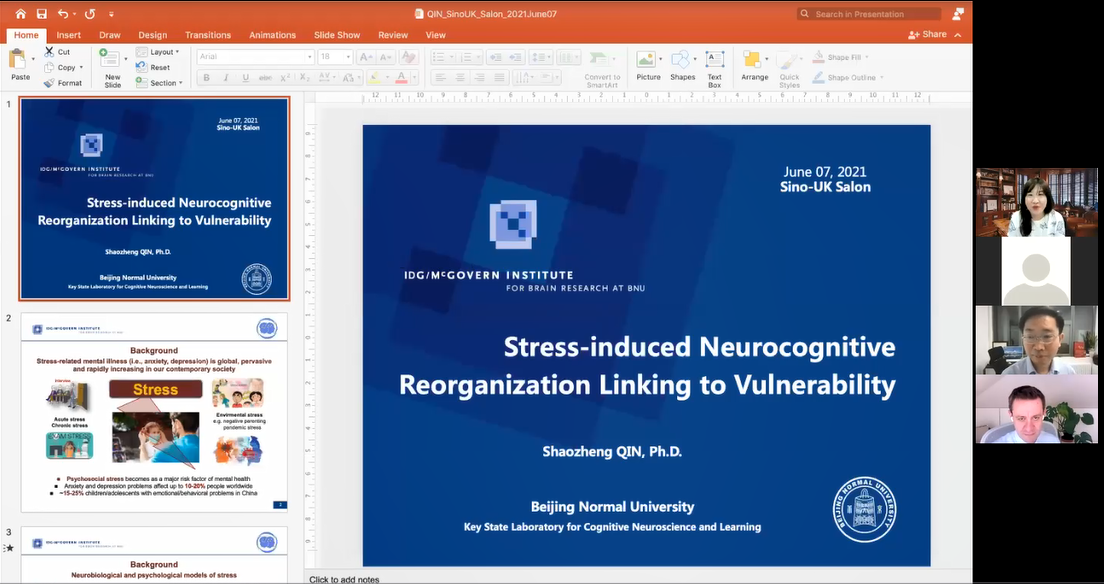Toggle Italic formatting

coord(226,78)
